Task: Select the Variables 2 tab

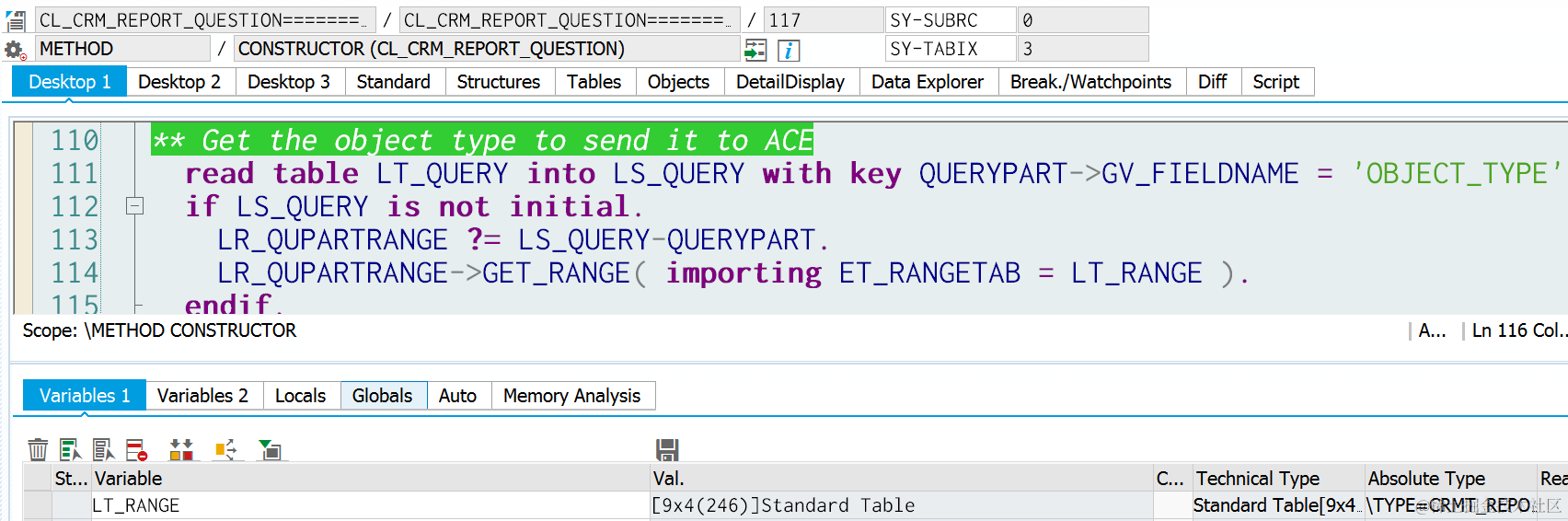Action: [203, 396]
